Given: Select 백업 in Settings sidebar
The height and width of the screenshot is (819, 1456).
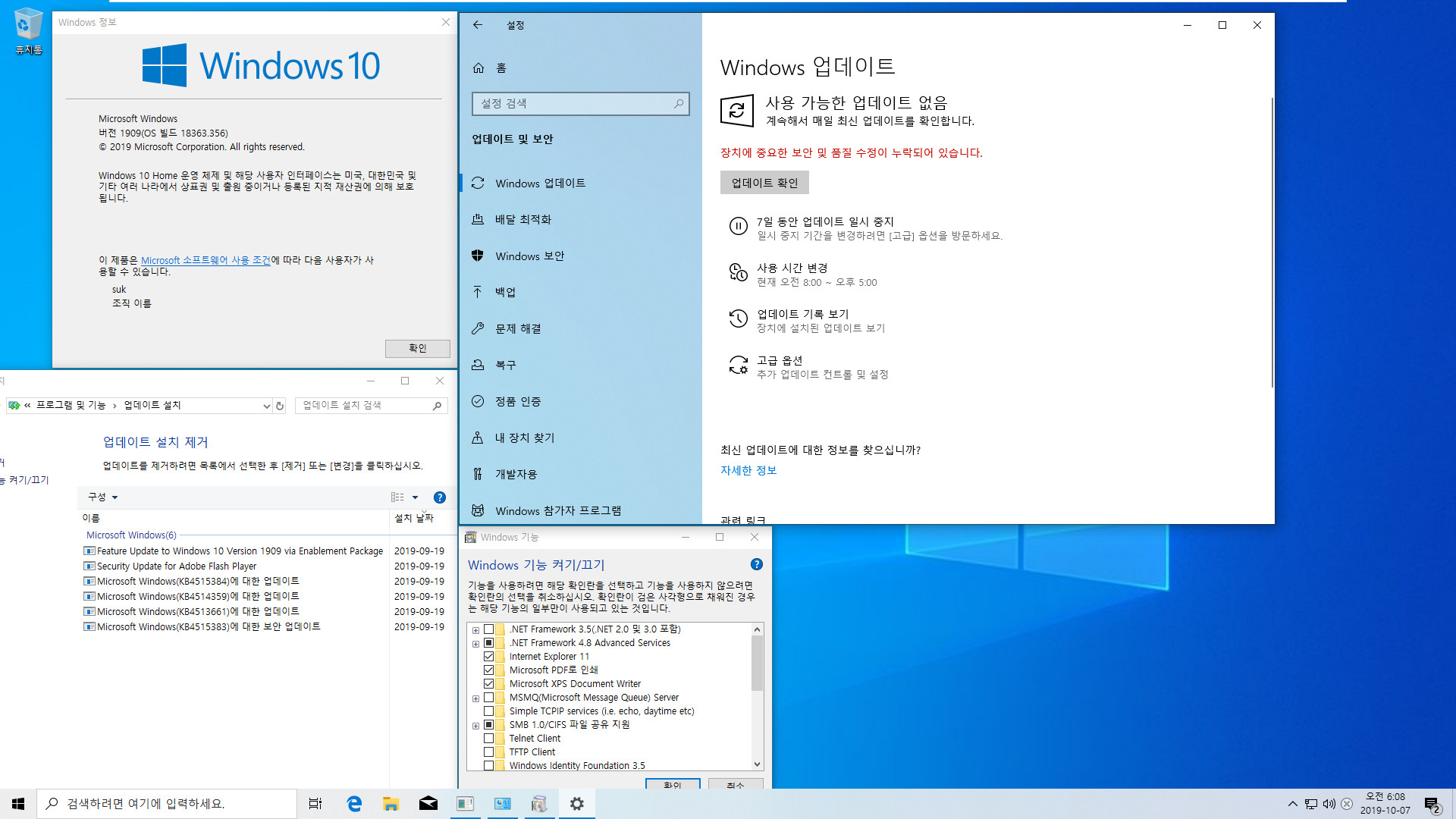Looking at the screenshot, I should pyautogui.click(x=581, y=292).
